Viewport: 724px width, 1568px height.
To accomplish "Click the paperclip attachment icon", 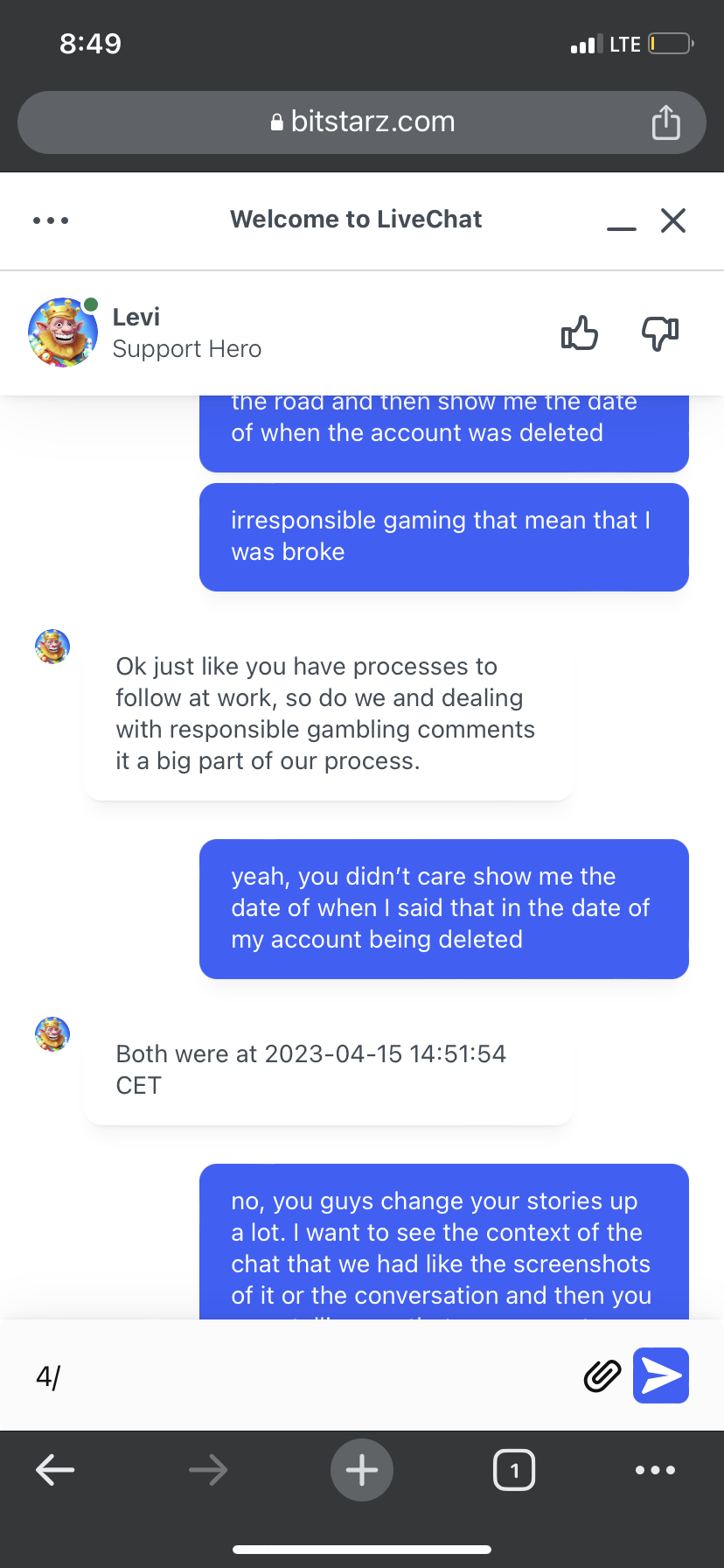I will 602,1375.
